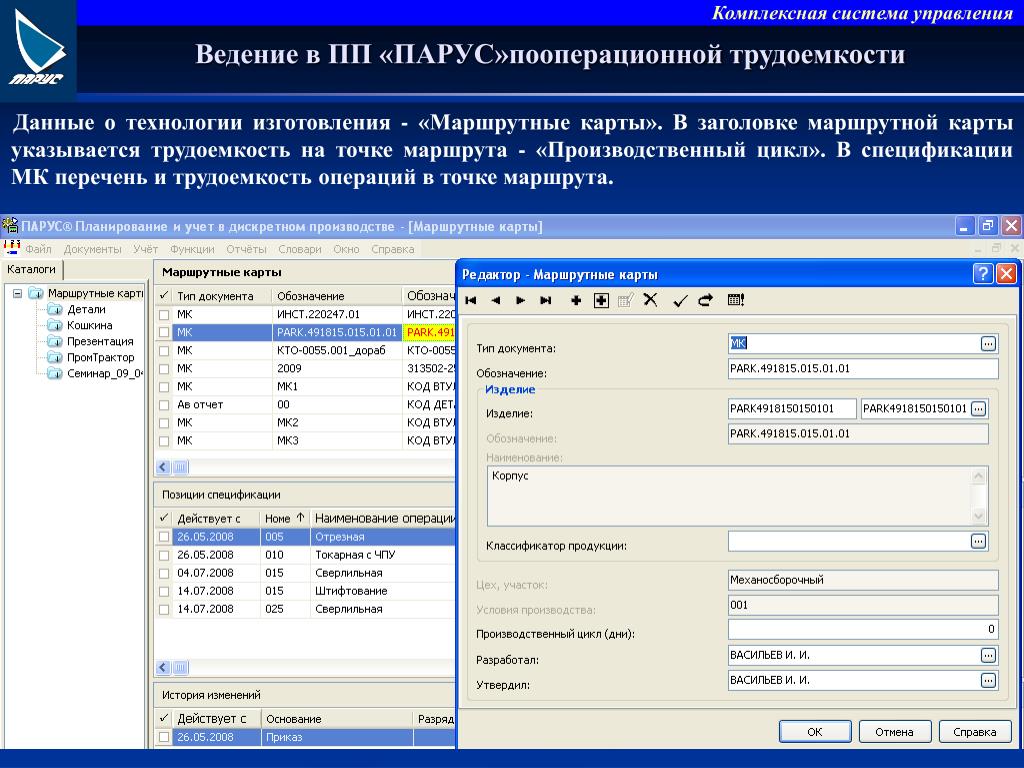
Task: Tick checkbox for the МК 2009 row
Action: (x=164, y=369)
